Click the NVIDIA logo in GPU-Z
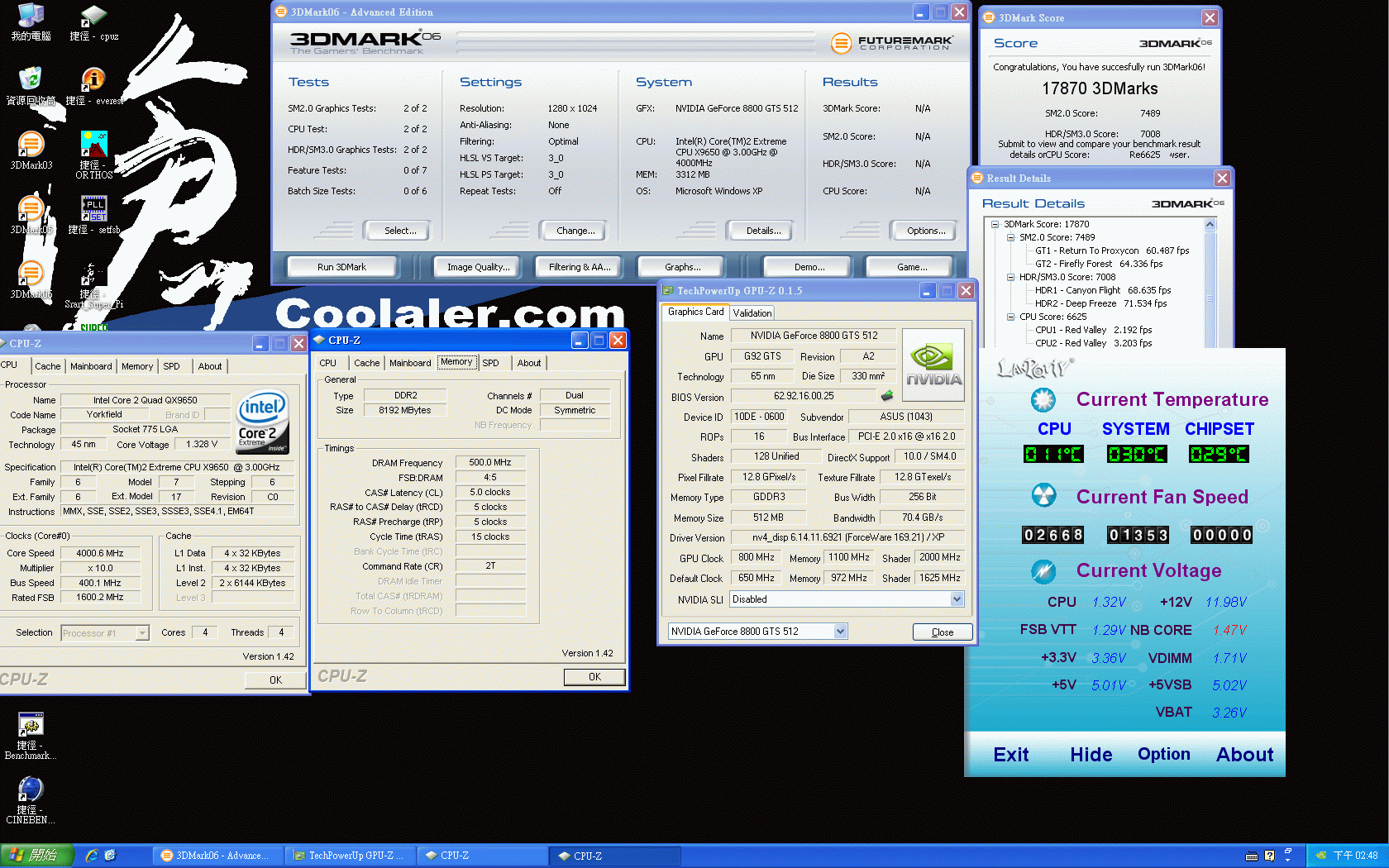The image size is (1389, 868). [x=933, y=365]
